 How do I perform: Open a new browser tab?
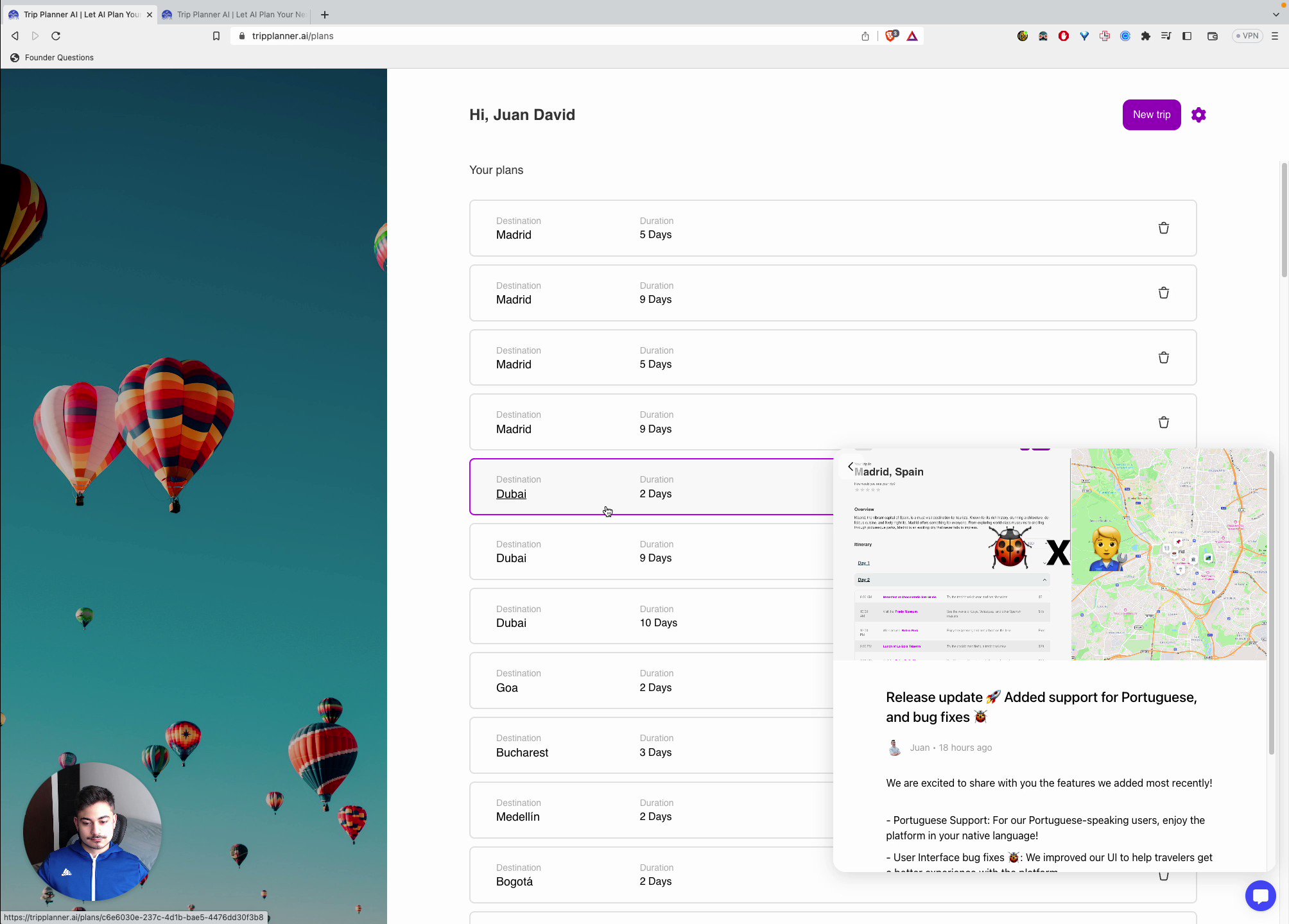coord(325,14)
